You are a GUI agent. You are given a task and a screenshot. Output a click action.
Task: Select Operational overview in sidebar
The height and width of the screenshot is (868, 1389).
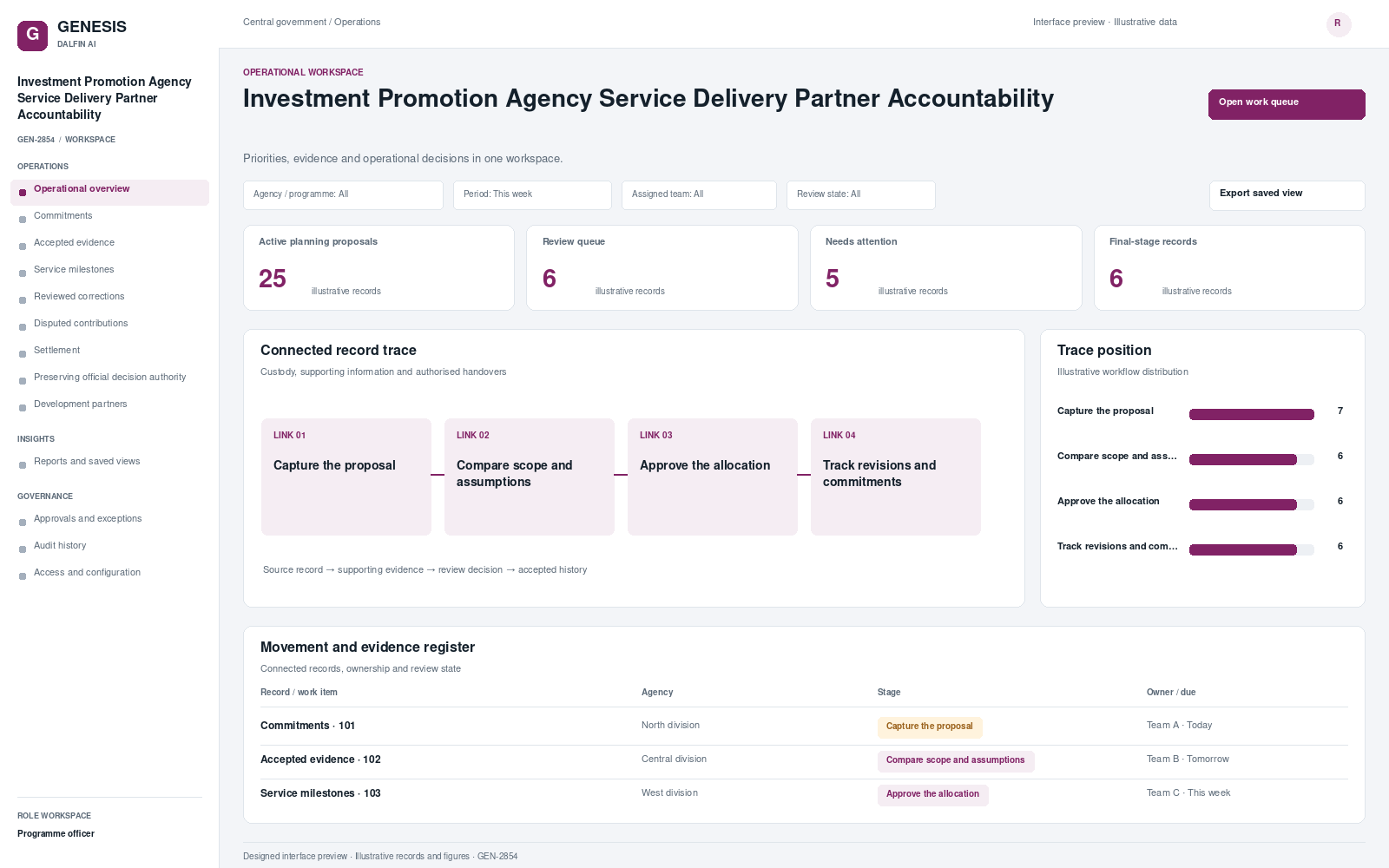(x=109, y=192)
